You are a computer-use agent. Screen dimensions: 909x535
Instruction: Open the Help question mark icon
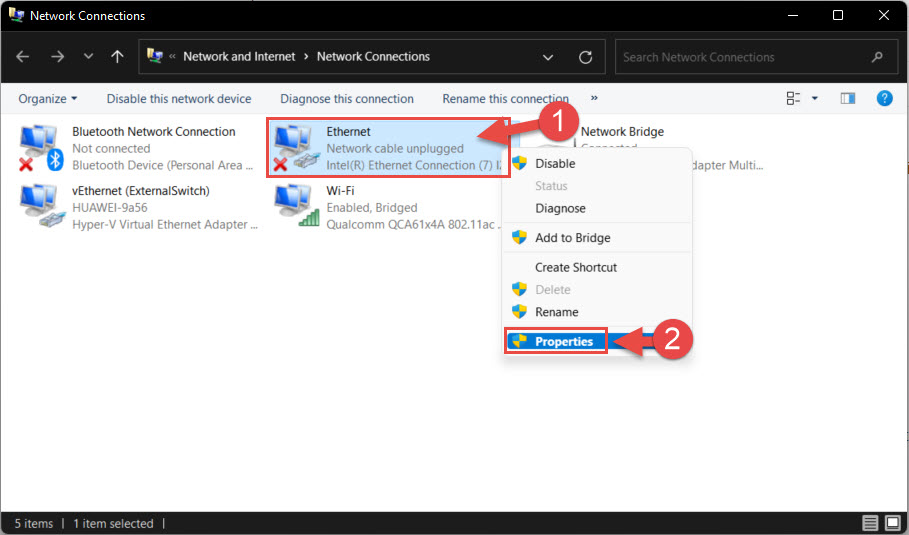(x=884, y=99)
